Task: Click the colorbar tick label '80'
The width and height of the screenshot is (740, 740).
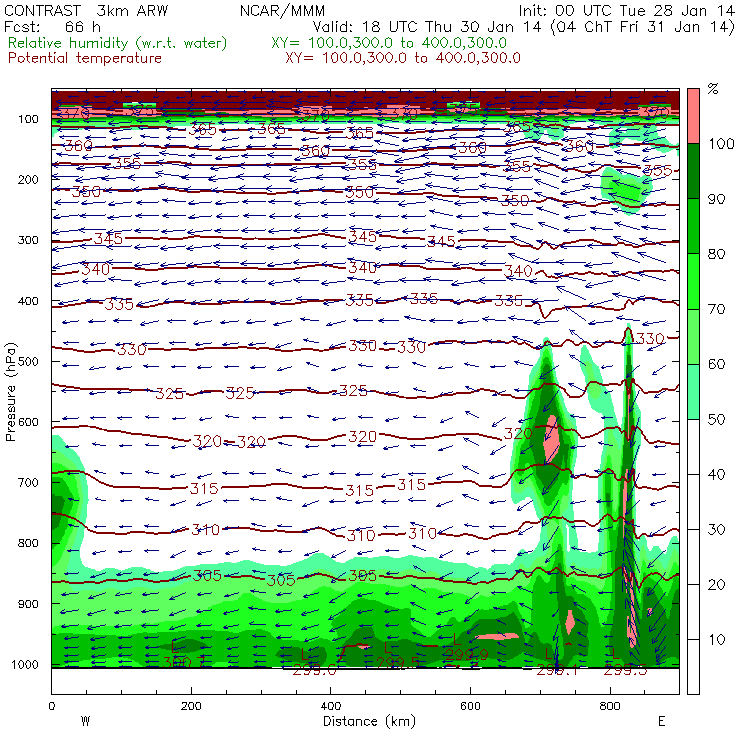Action: pos(717,254)
